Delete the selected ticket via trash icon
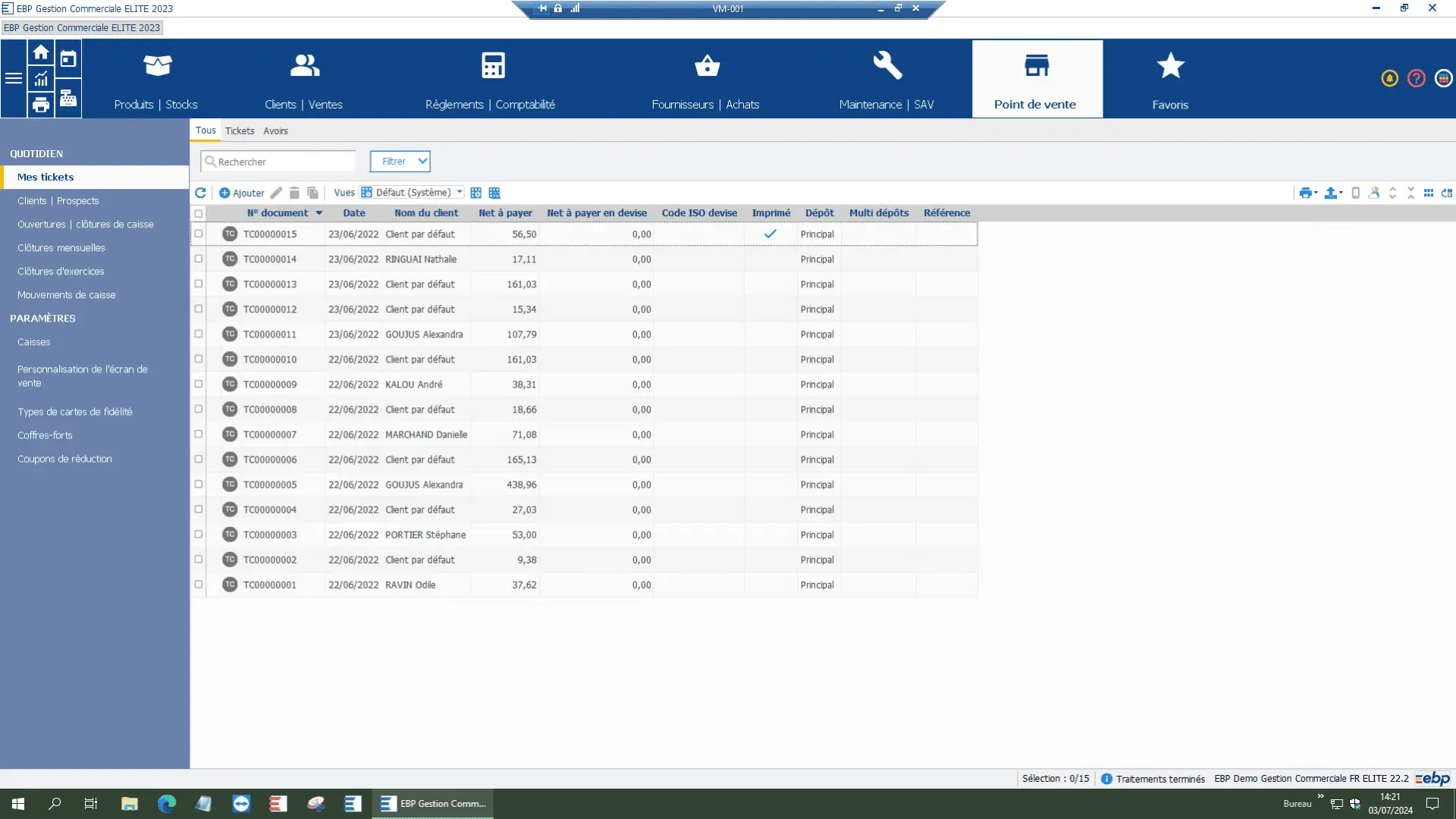Image resolution: width=1456 pixels, height=819 pixels. pyautogui.click(x=294, y=193)
